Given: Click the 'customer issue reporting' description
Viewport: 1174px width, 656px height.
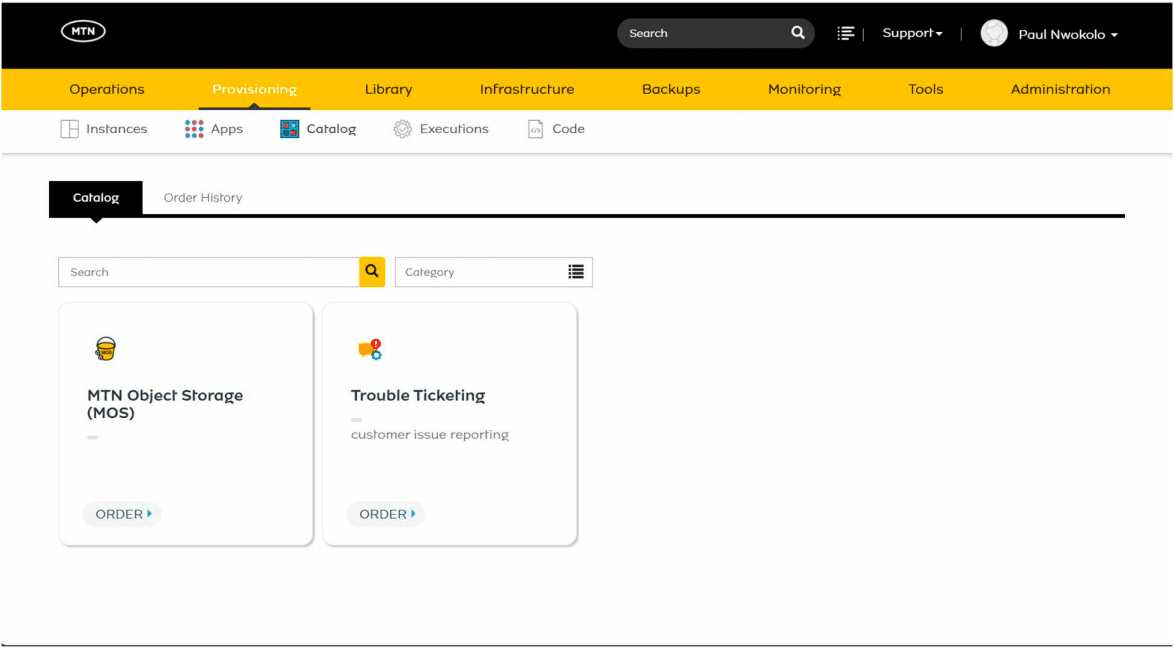Looking at the screenshot, I should click(430, 434).
